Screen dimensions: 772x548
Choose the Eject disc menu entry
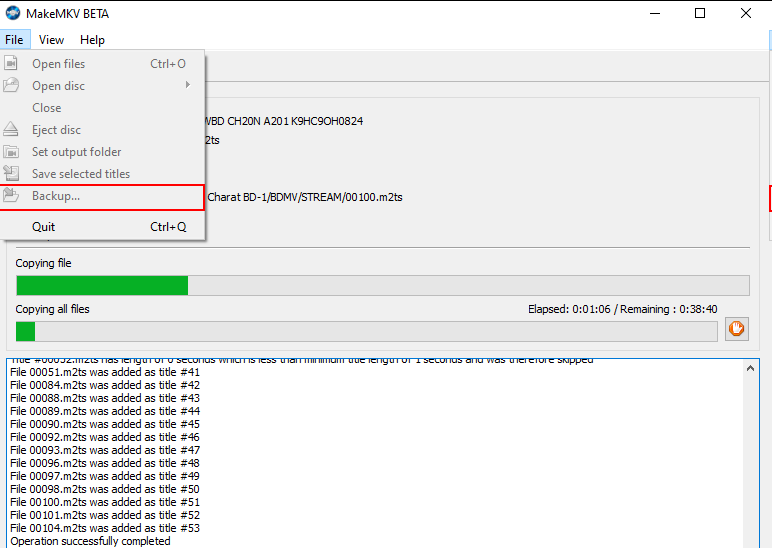point(102,129)
